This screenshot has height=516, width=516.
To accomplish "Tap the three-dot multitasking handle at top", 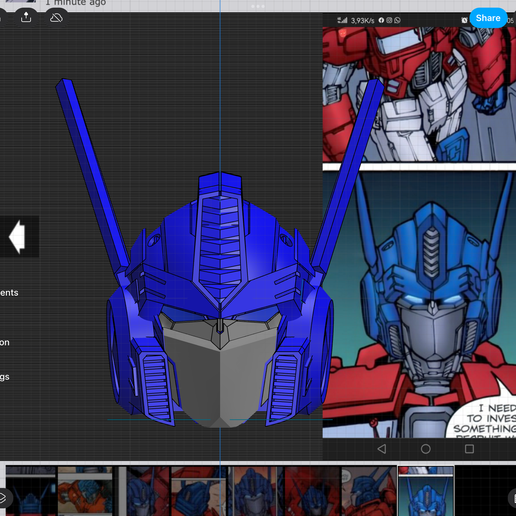I will 258,6.
